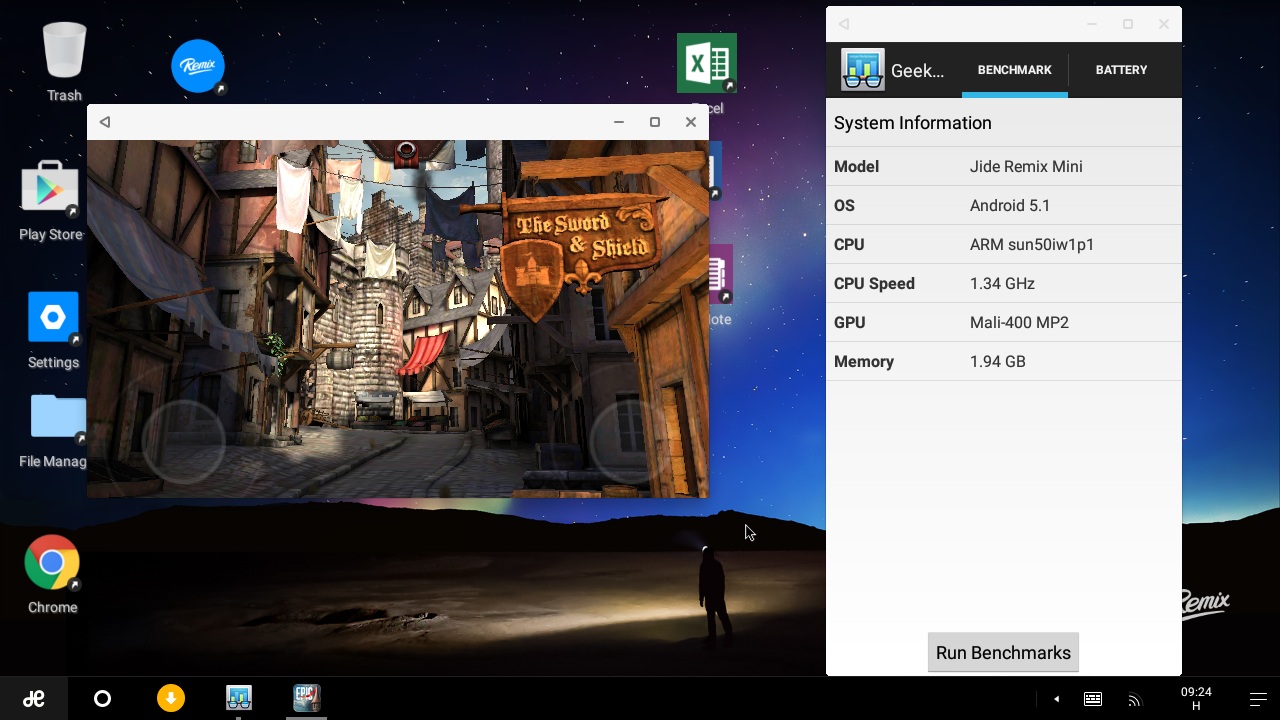Viewport: 1280px width, 720px height.
Task: Close the Geekbench window
Action: (1164, 24)
